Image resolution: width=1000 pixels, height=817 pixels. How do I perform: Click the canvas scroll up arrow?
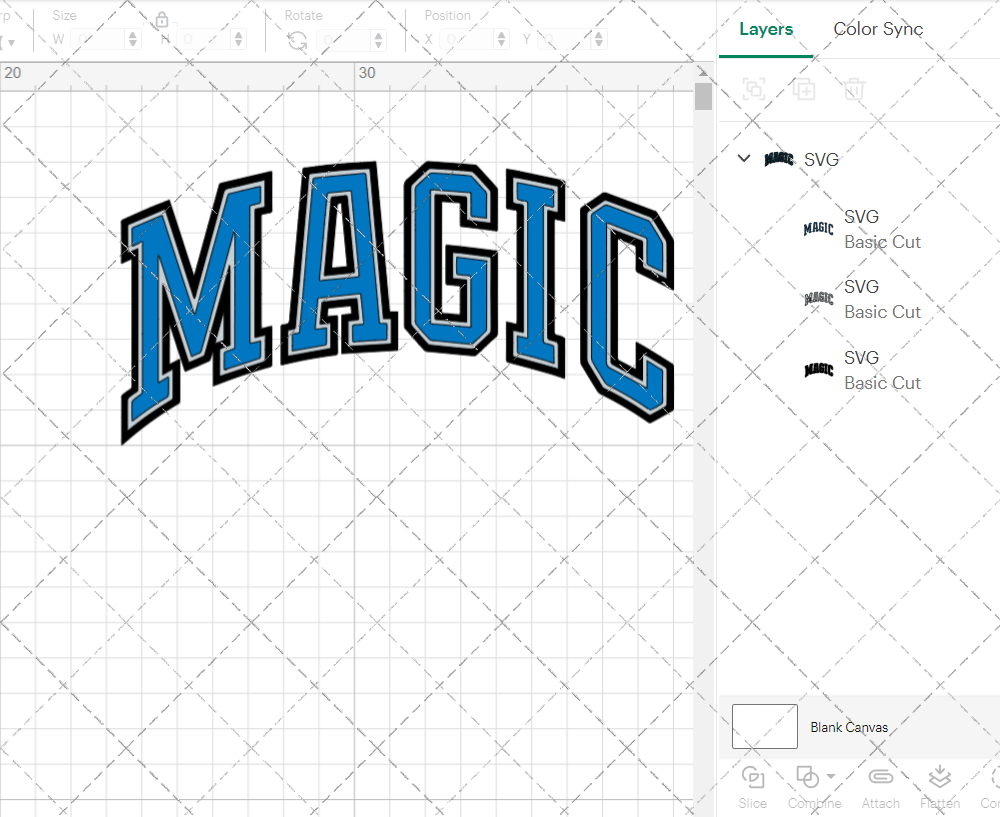coord(703,71)
